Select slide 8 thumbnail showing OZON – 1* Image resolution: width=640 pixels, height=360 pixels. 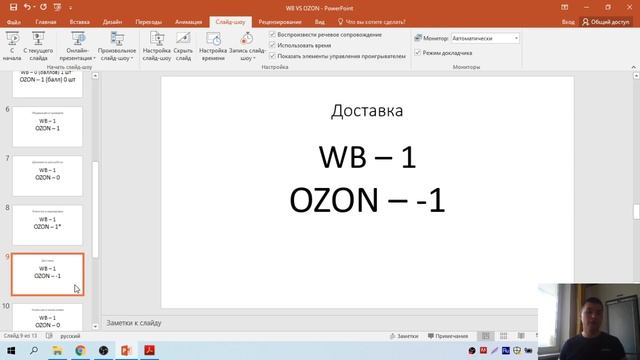[47, 225]
